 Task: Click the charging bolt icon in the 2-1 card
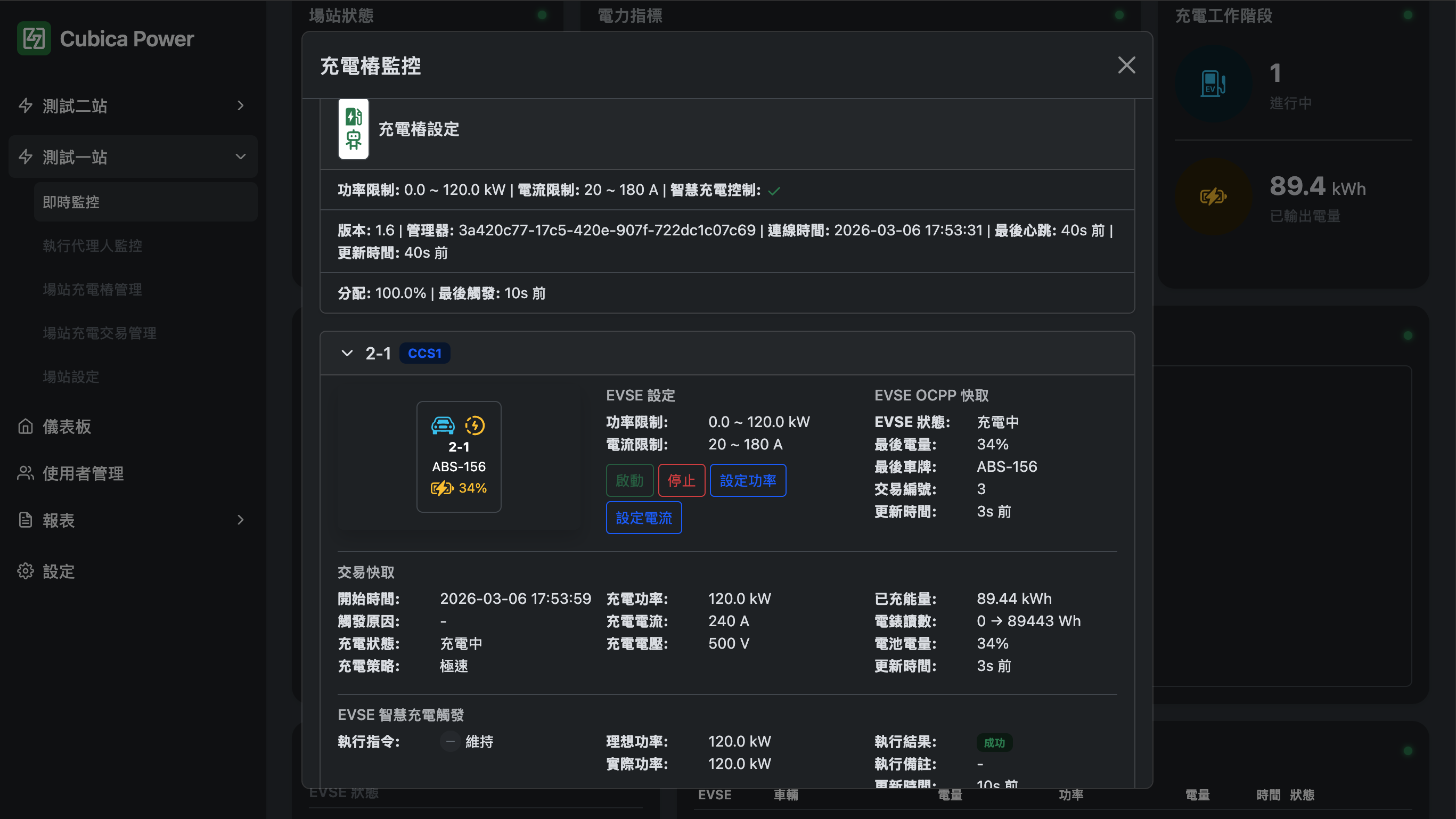coord(475,425)
